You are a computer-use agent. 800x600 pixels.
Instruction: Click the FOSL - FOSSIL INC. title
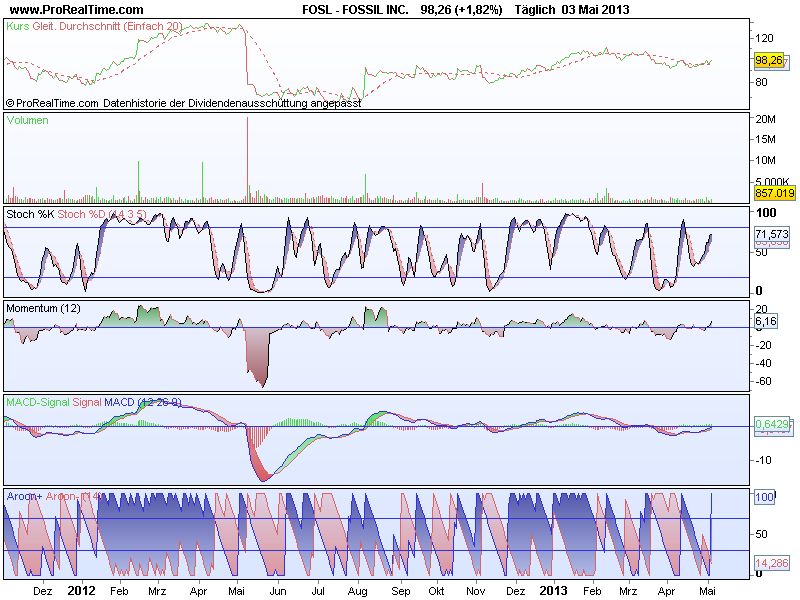point(355,10)
